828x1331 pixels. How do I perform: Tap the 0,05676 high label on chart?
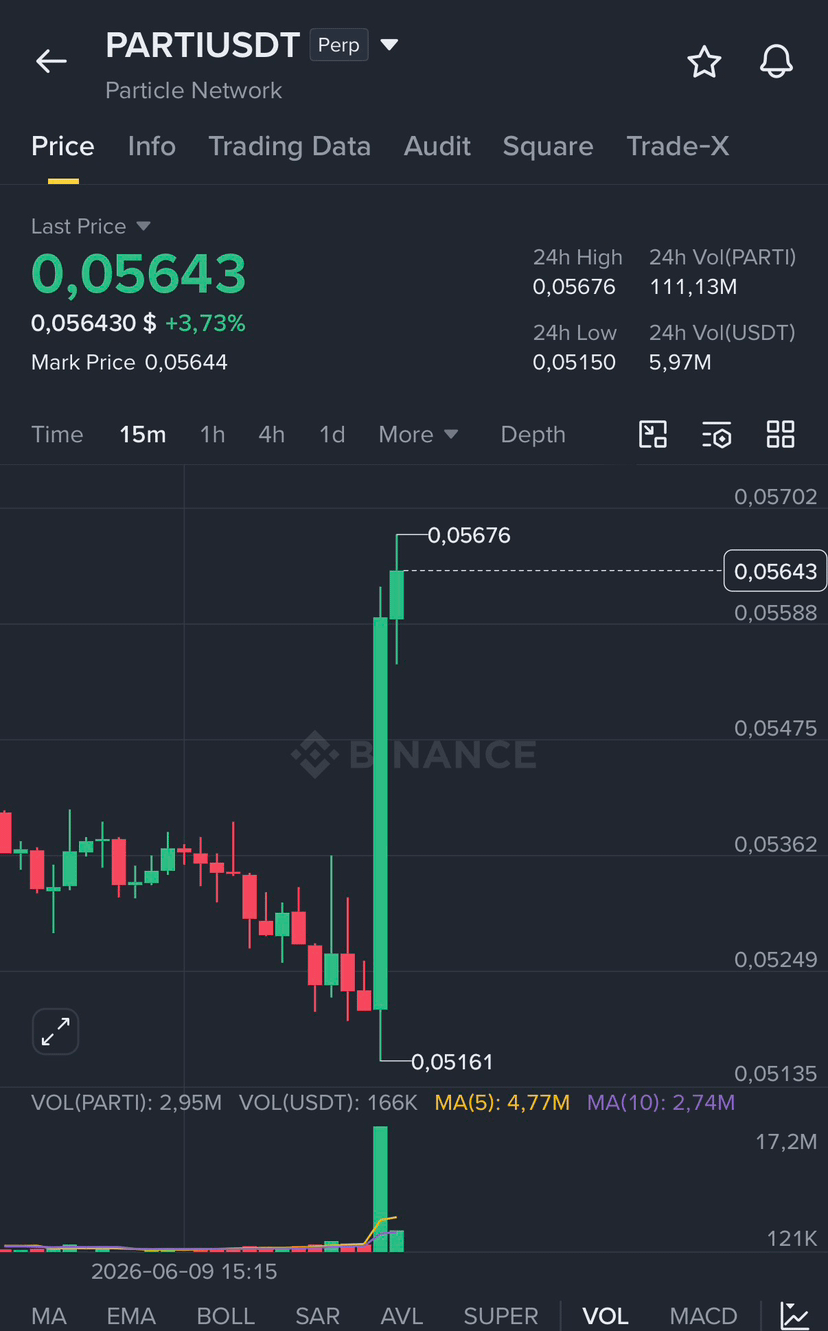pyautogui.click(x=469, y=535)
